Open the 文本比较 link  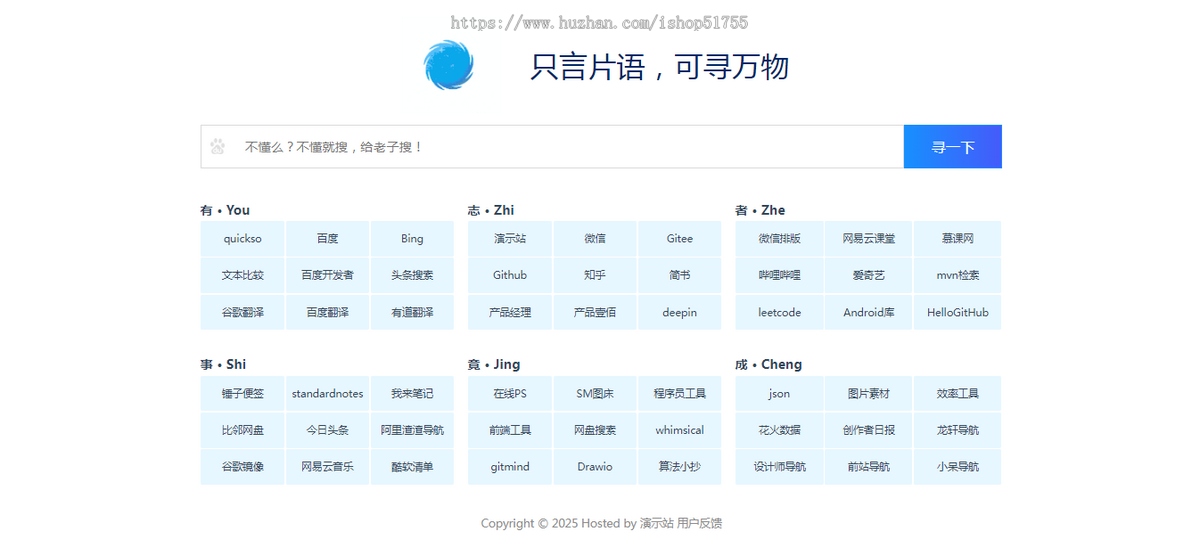tap(243, 275)
